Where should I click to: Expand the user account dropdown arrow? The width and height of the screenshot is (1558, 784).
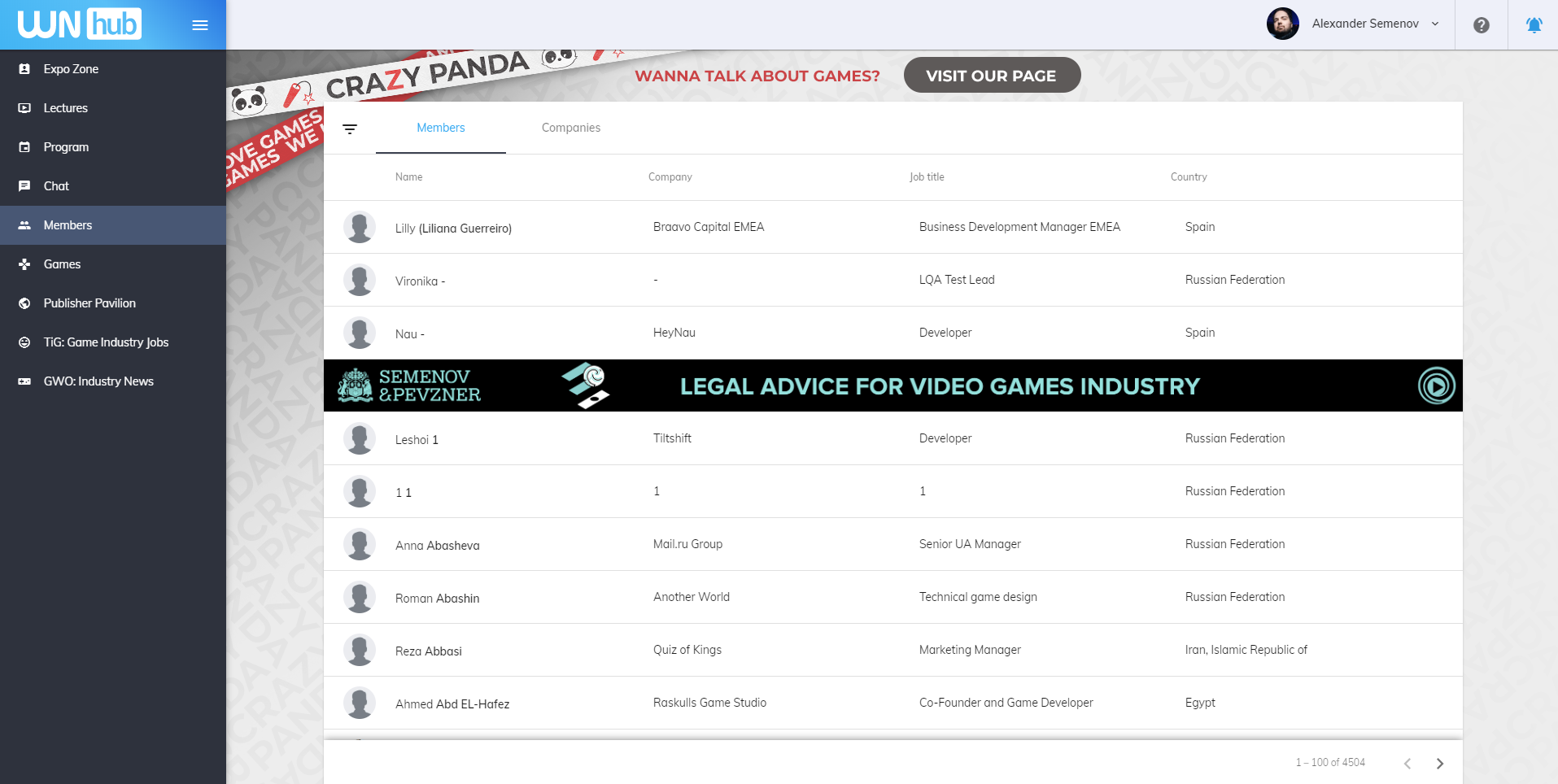pyautogui.click(x=1435, y=24)
